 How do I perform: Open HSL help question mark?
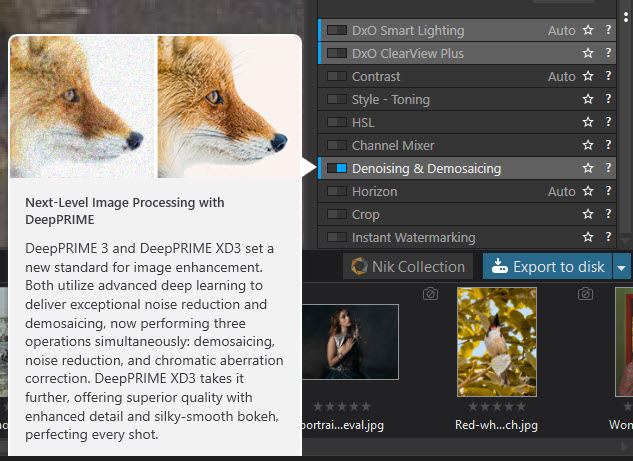pos(608,122)
